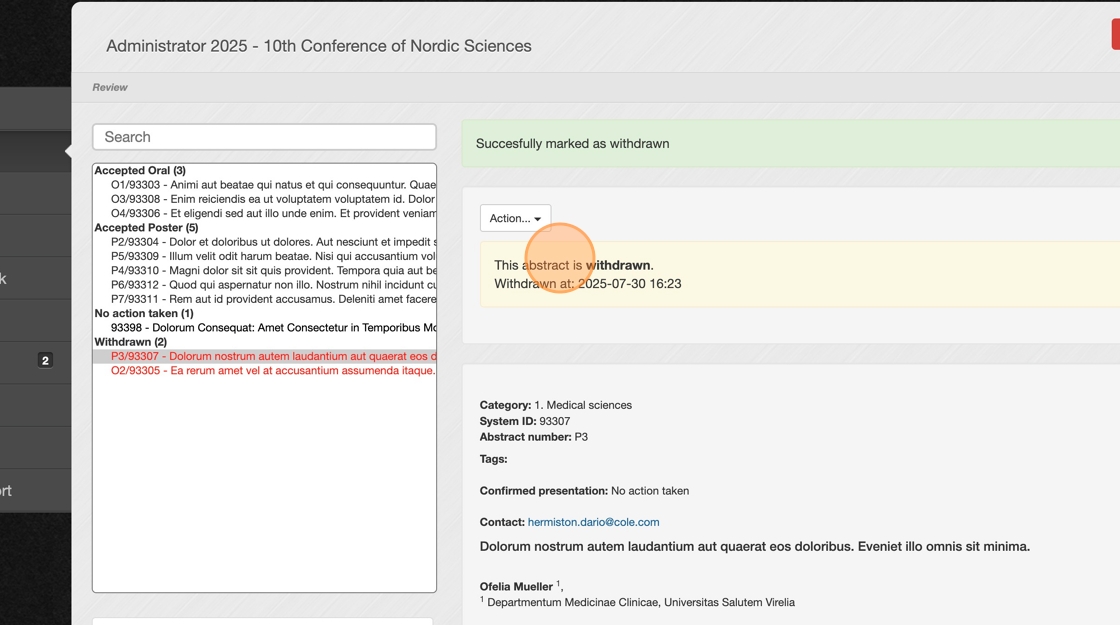Select poster abstract P5/93309 Illum velit

(x=273, y=256)
